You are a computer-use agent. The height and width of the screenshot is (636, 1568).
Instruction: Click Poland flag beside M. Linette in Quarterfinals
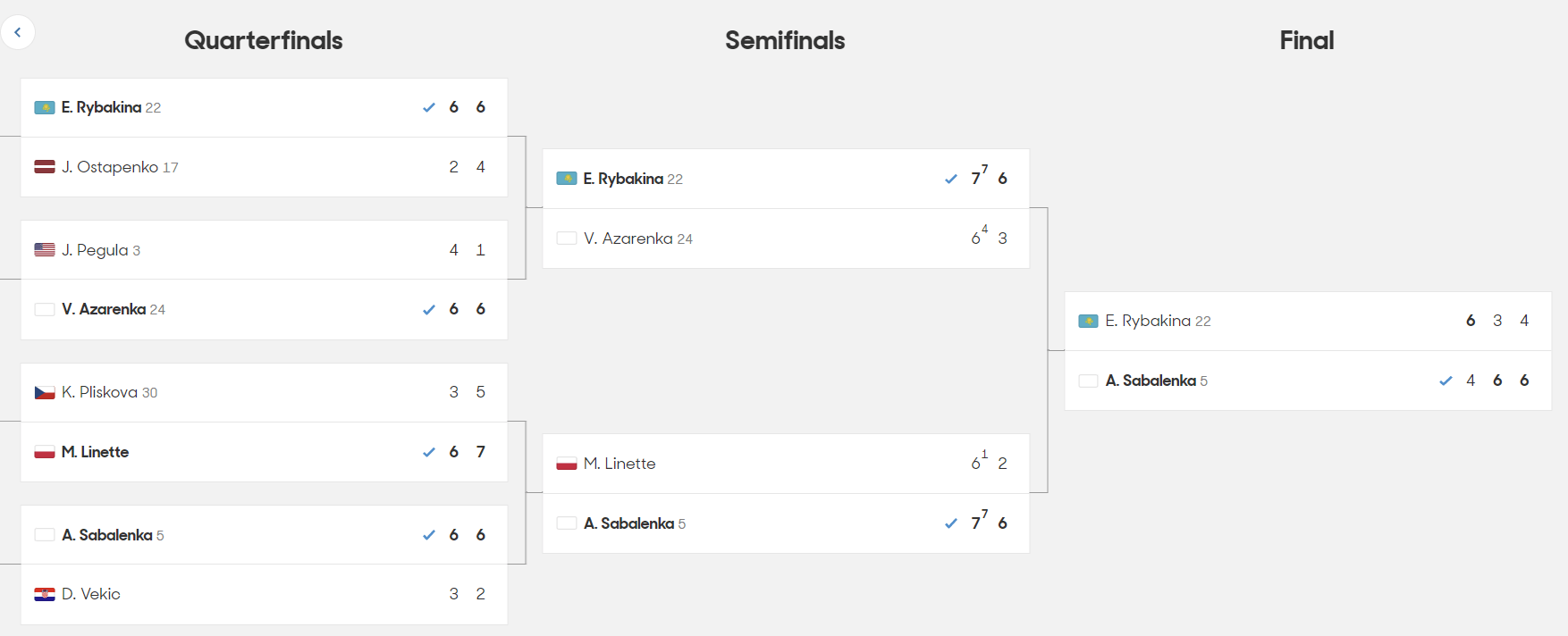pyautogui.click(x=45, y=452)
